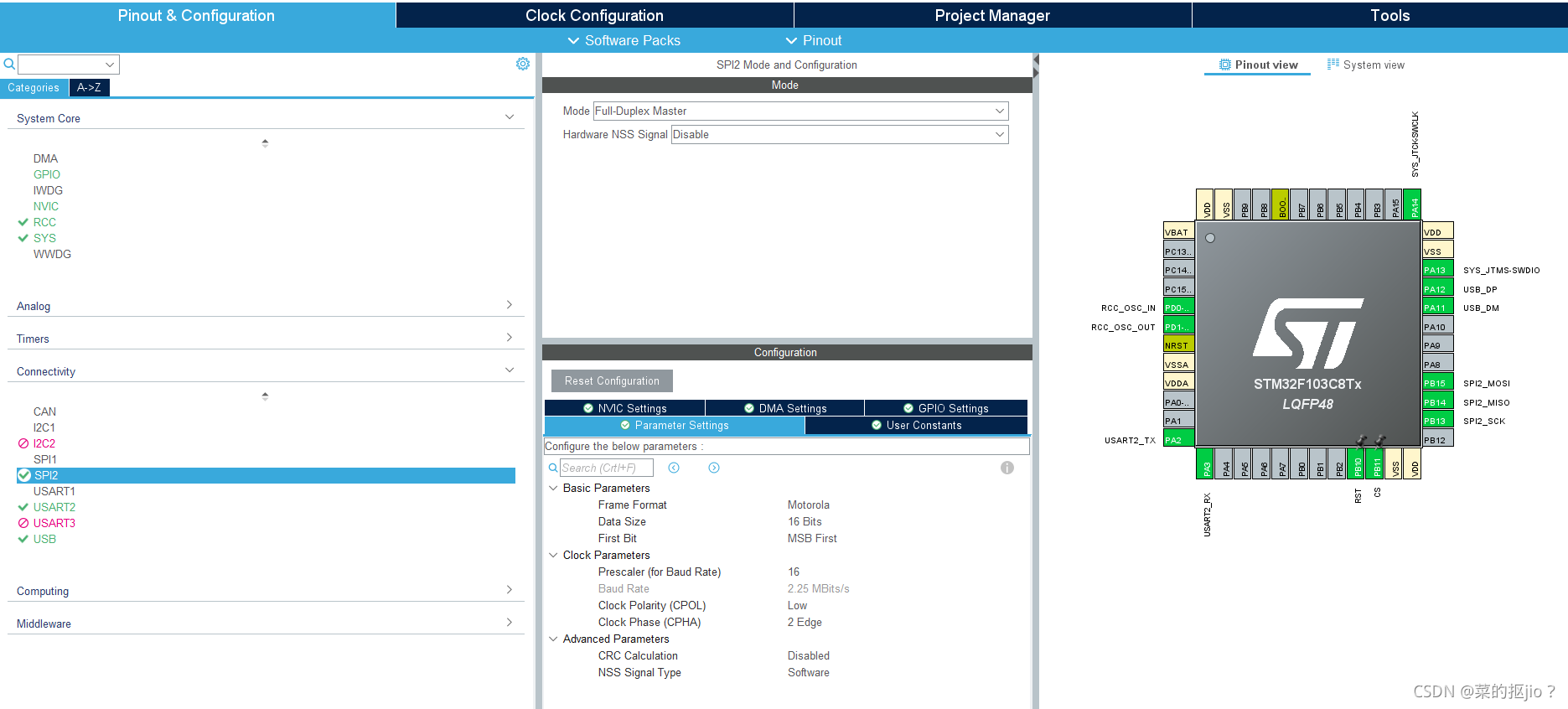Select USB in the Connectivity list

pos(44,539)
